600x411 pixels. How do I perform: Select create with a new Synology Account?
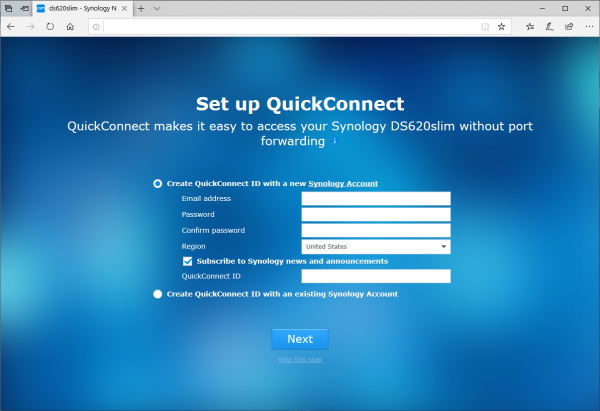(158, 184)
